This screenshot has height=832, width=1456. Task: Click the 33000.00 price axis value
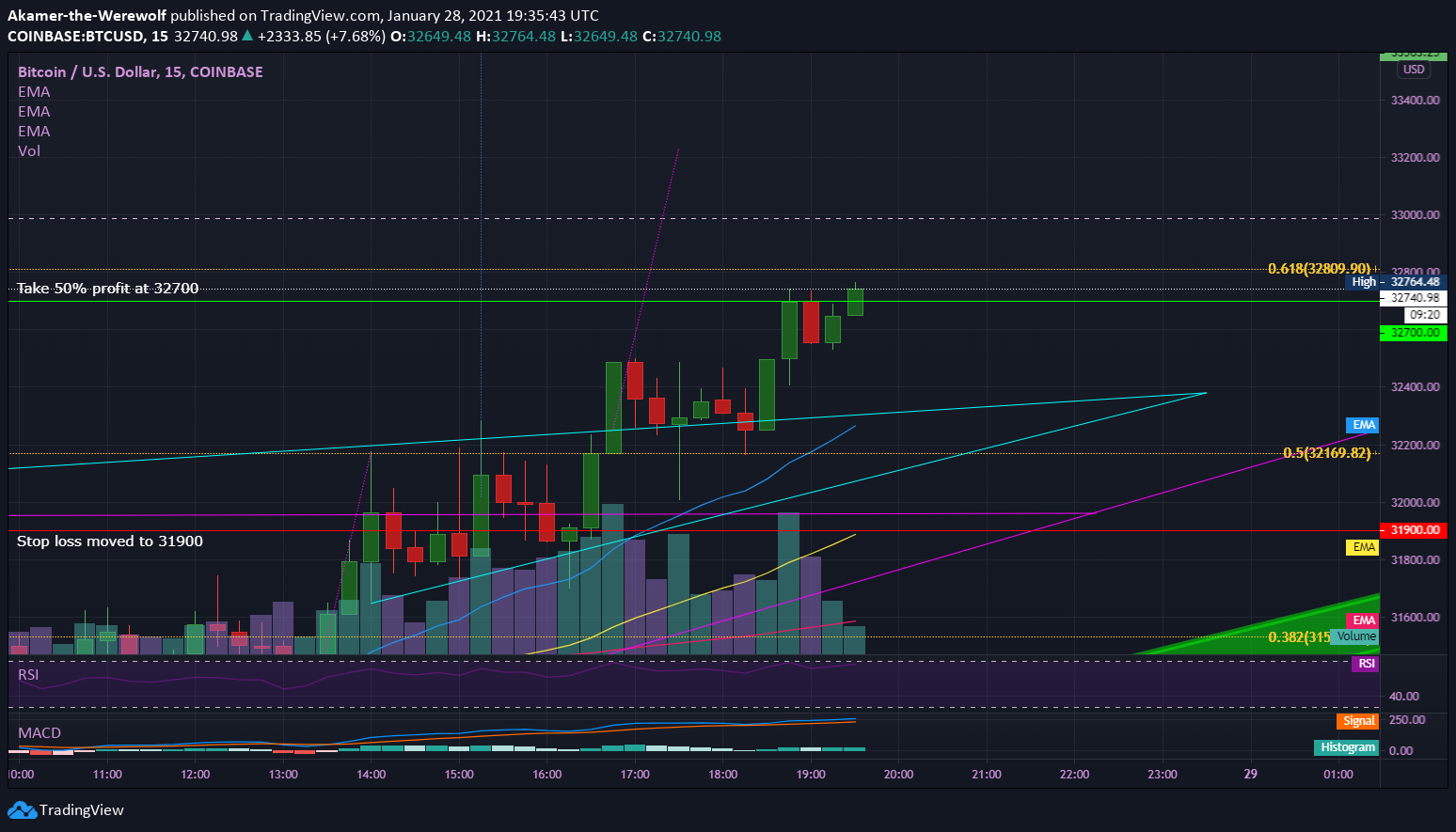[1416, 214]
